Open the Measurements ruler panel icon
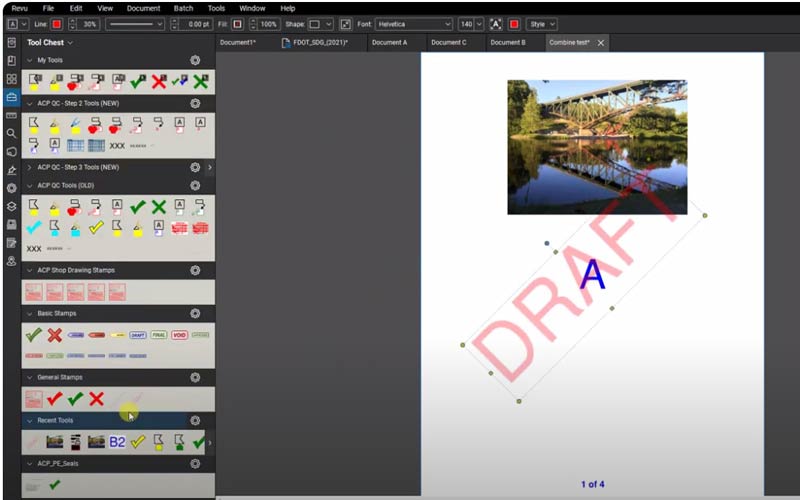 [11, 115]
